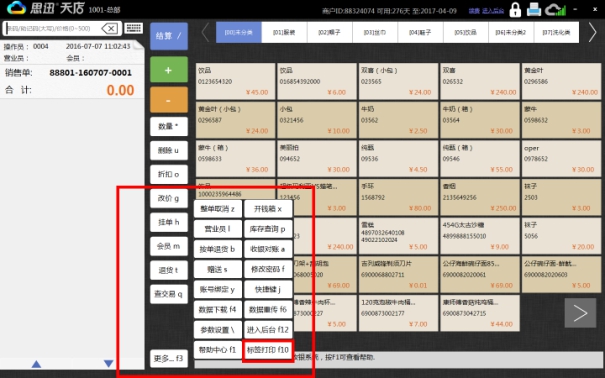Click the 标签打印 f10 button
The width and height of the screenshot is (605, 378).
268,350
